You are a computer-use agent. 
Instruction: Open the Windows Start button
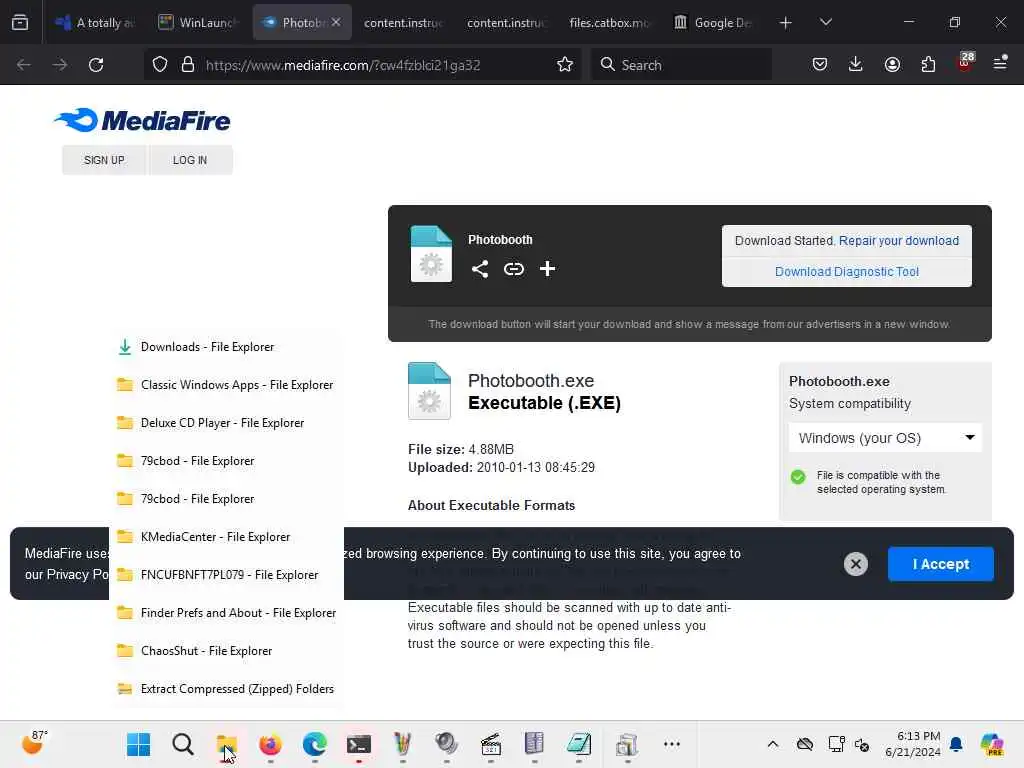(138, 744)
